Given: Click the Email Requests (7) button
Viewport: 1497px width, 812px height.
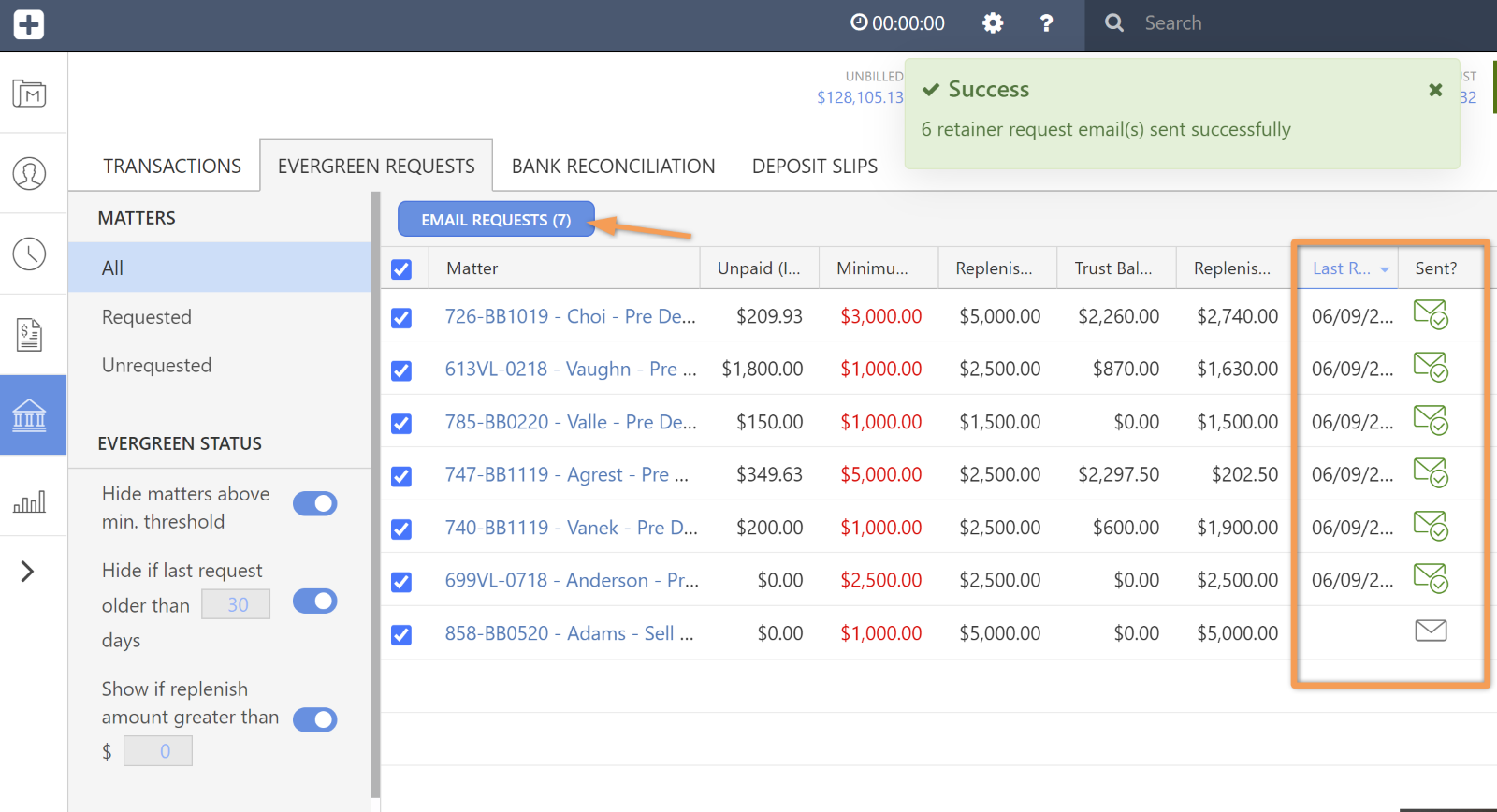Looking at the screenshot, I should (496, 220).
